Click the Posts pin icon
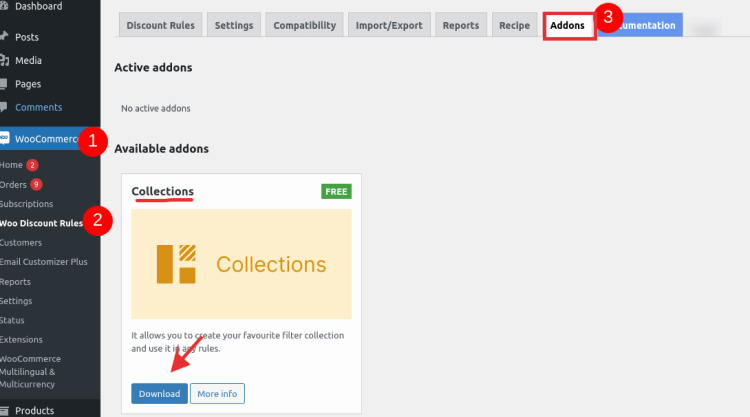Viewport: 750px width, 417px height. pos(4,36)
